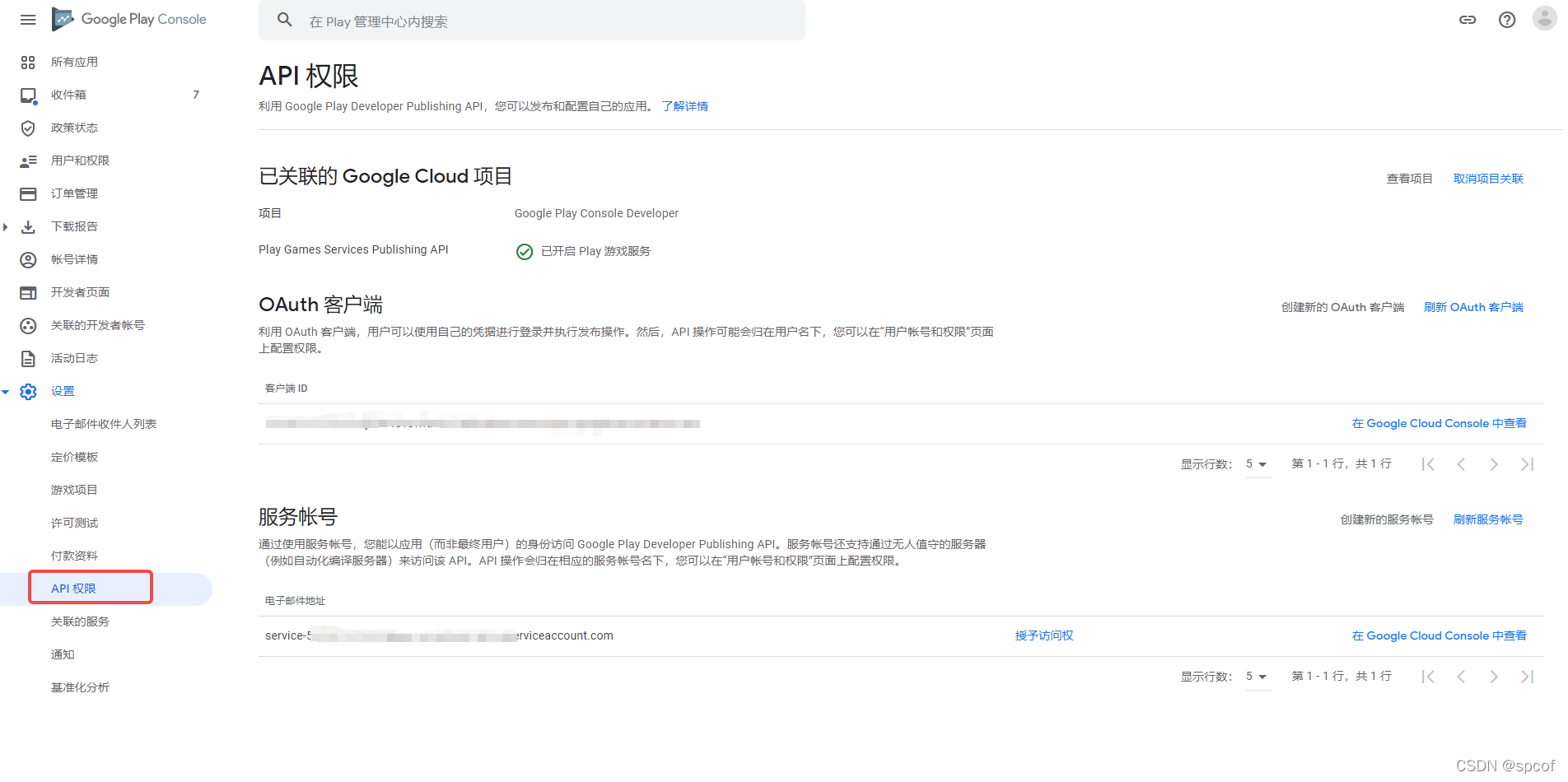
Task: Open 活动日志 in the sidebar
Action: [x=74, y=358]
